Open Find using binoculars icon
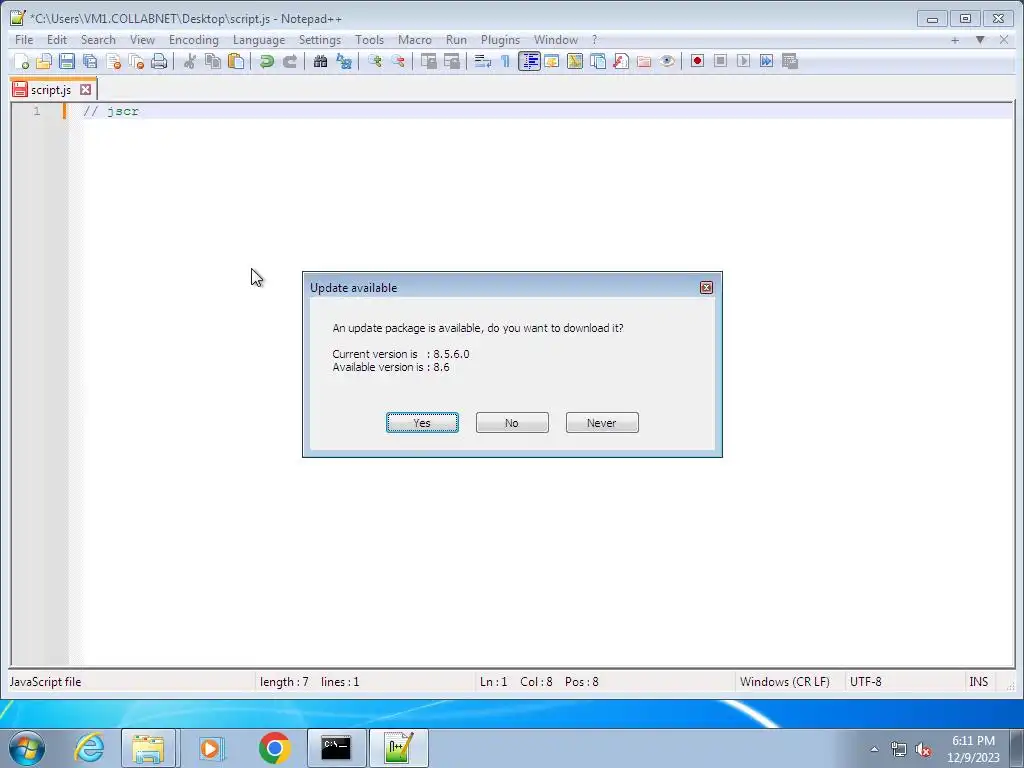The width and height of the screenshot is (1024, 768). point(320,61)
